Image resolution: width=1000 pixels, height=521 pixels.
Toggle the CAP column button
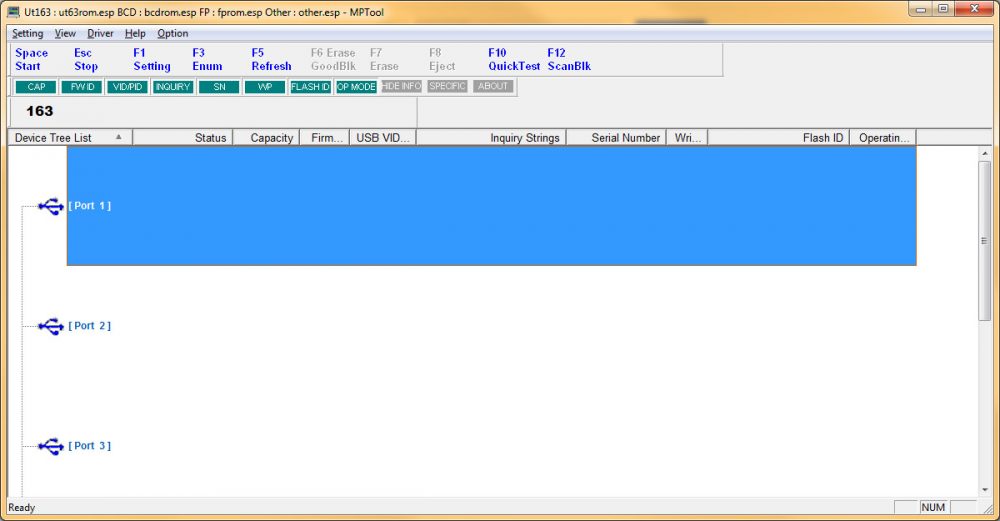(x=36, y=87)
